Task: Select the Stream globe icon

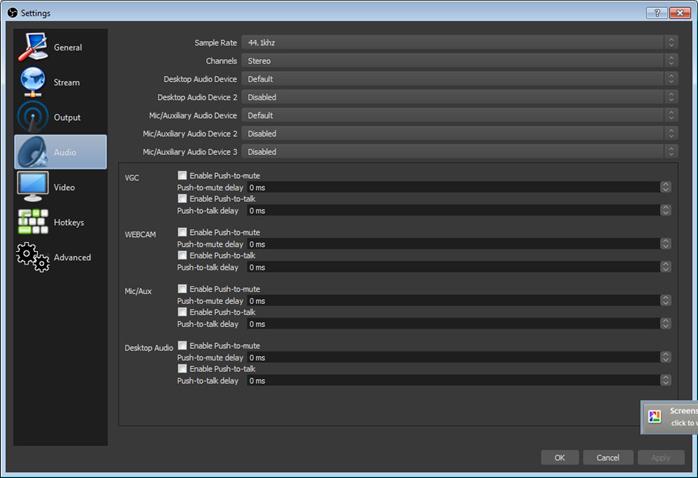Action: click(x=33, y=82)
